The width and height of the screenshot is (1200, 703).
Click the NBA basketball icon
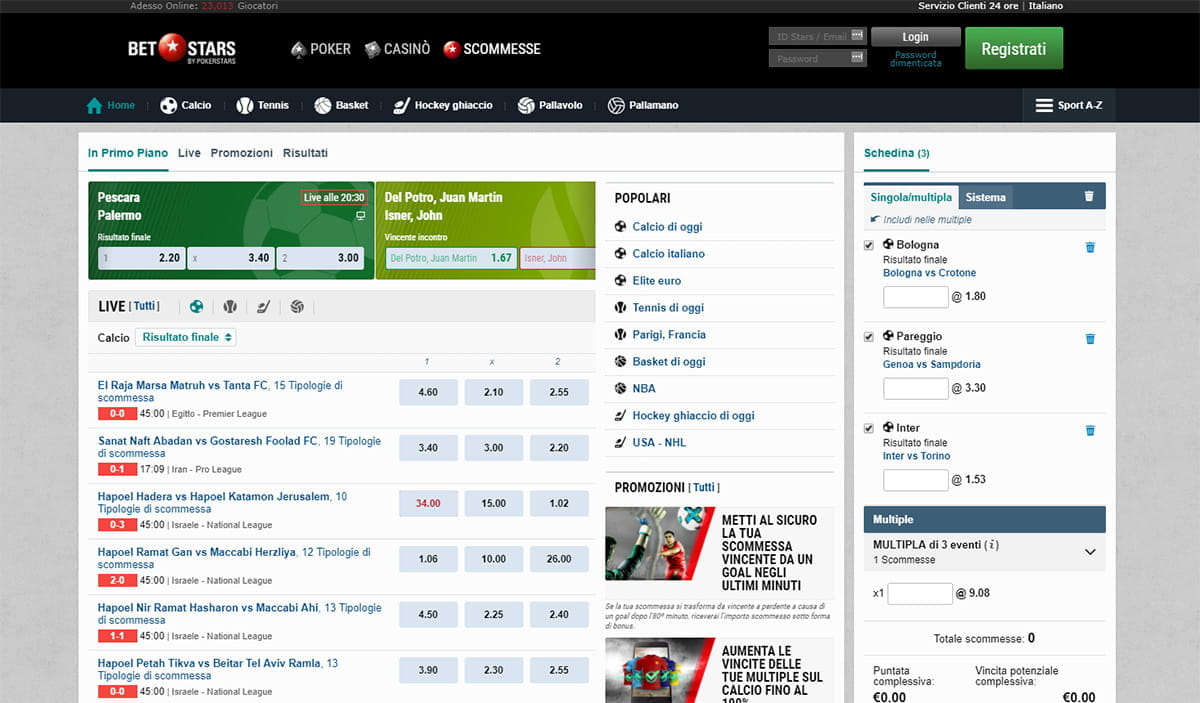(x=620, y=389)
